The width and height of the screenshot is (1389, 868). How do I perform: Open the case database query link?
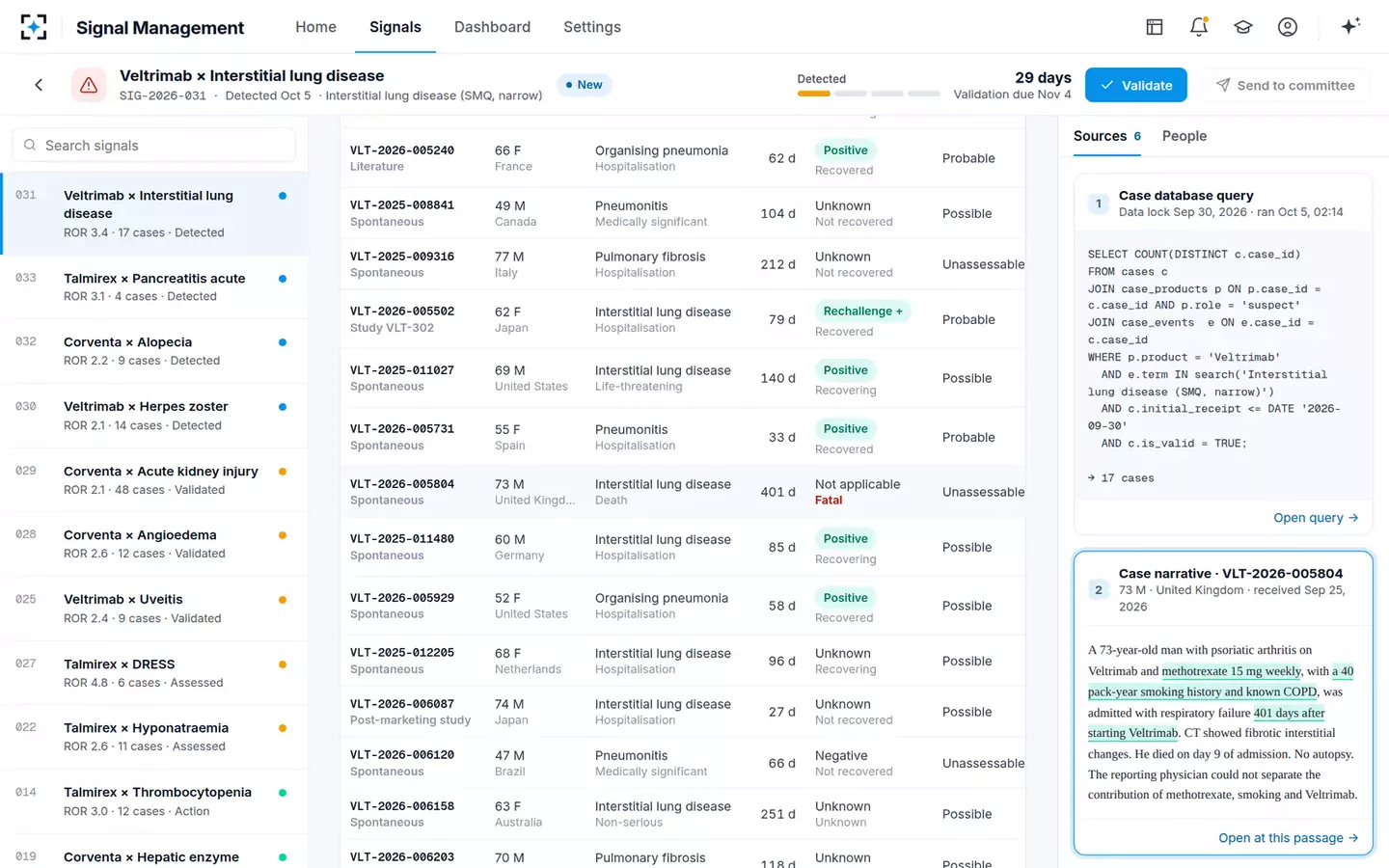1316,518
